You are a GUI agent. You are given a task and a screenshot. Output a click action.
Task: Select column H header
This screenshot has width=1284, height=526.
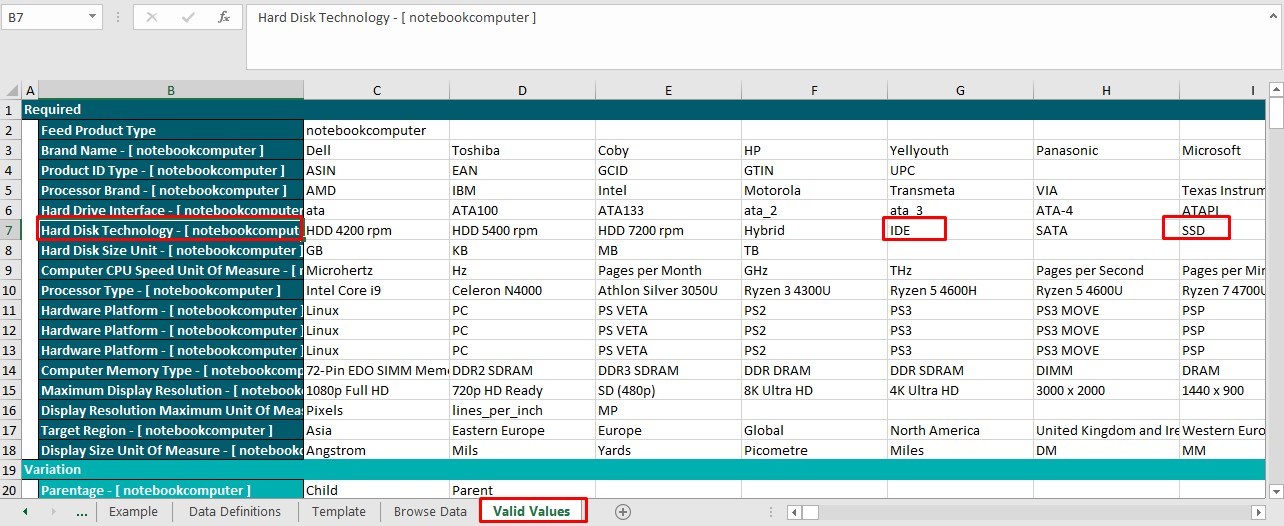pos(1106,90)
